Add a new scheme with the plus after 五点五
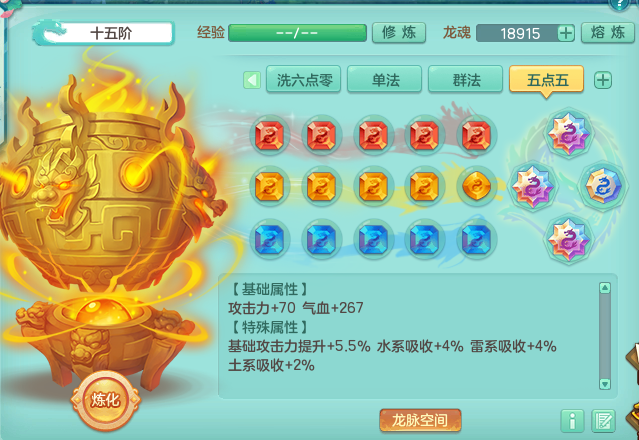 (603, 80)
